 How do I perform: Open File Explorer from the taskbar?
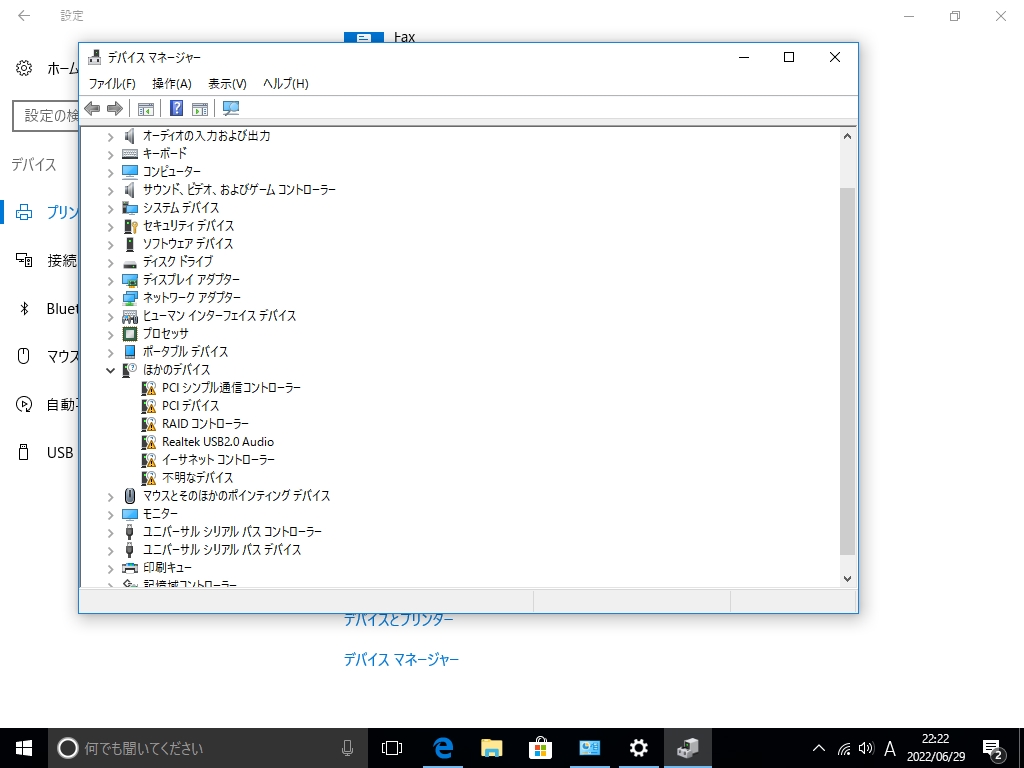tap(492, 748)
